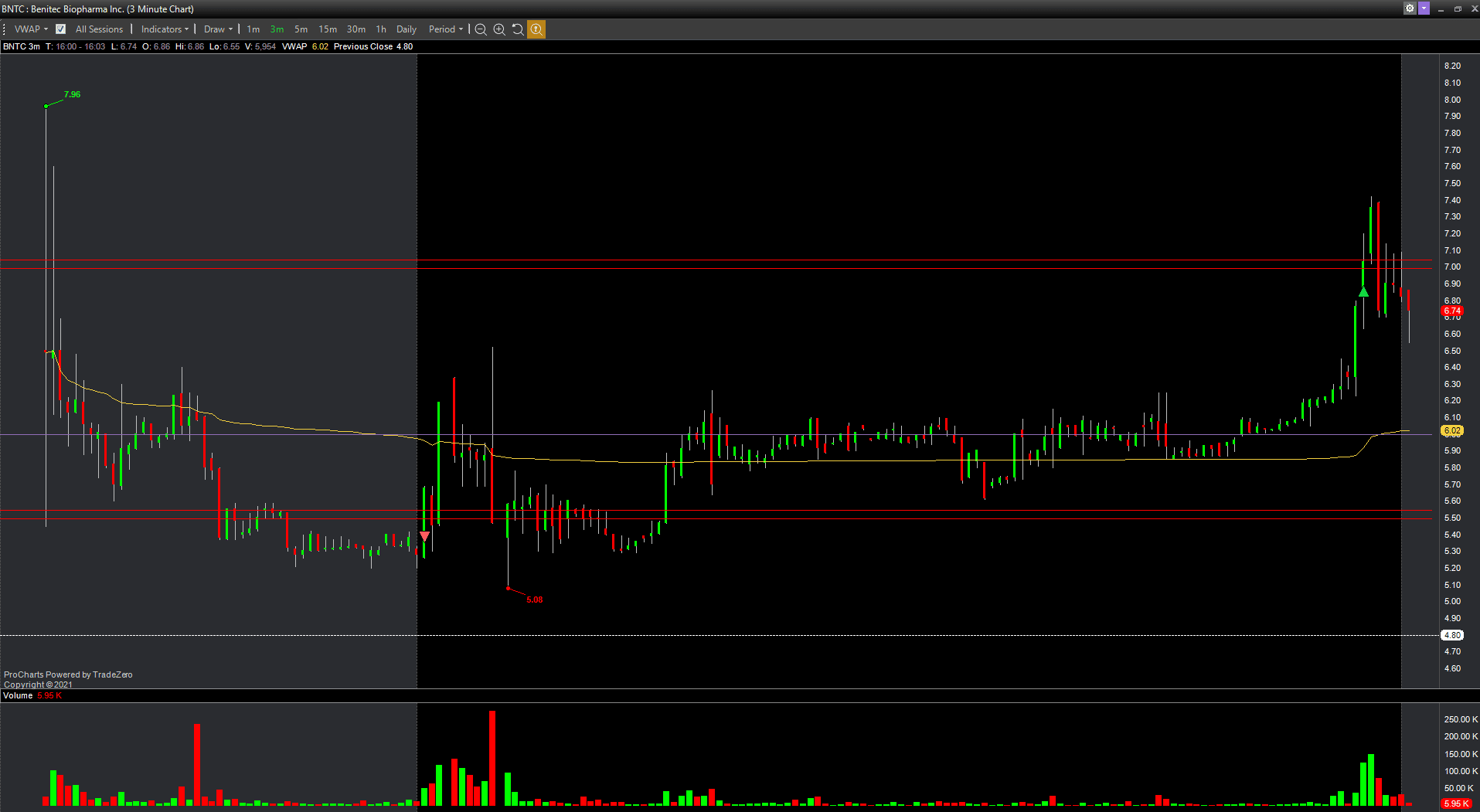
Task: Click the current price 6.74 axis tag
Action: (x=1452, y=311)
